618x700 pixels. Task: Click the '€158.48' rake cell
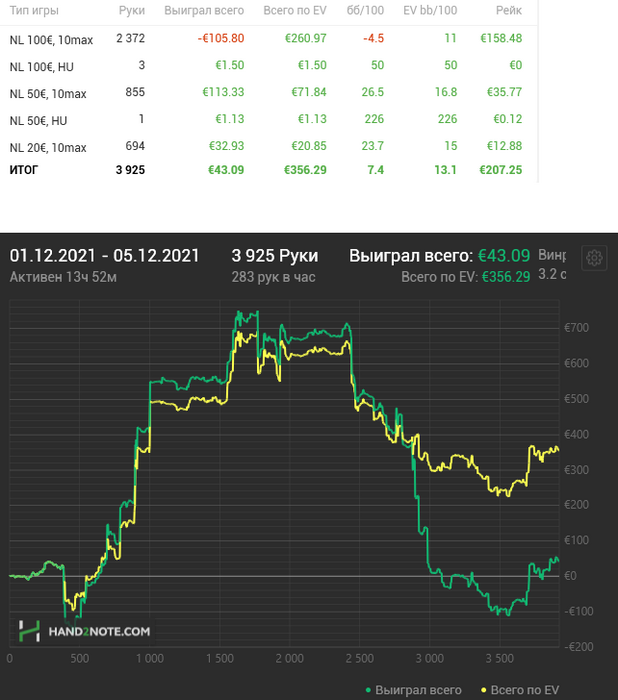click(x=501, y=38)
